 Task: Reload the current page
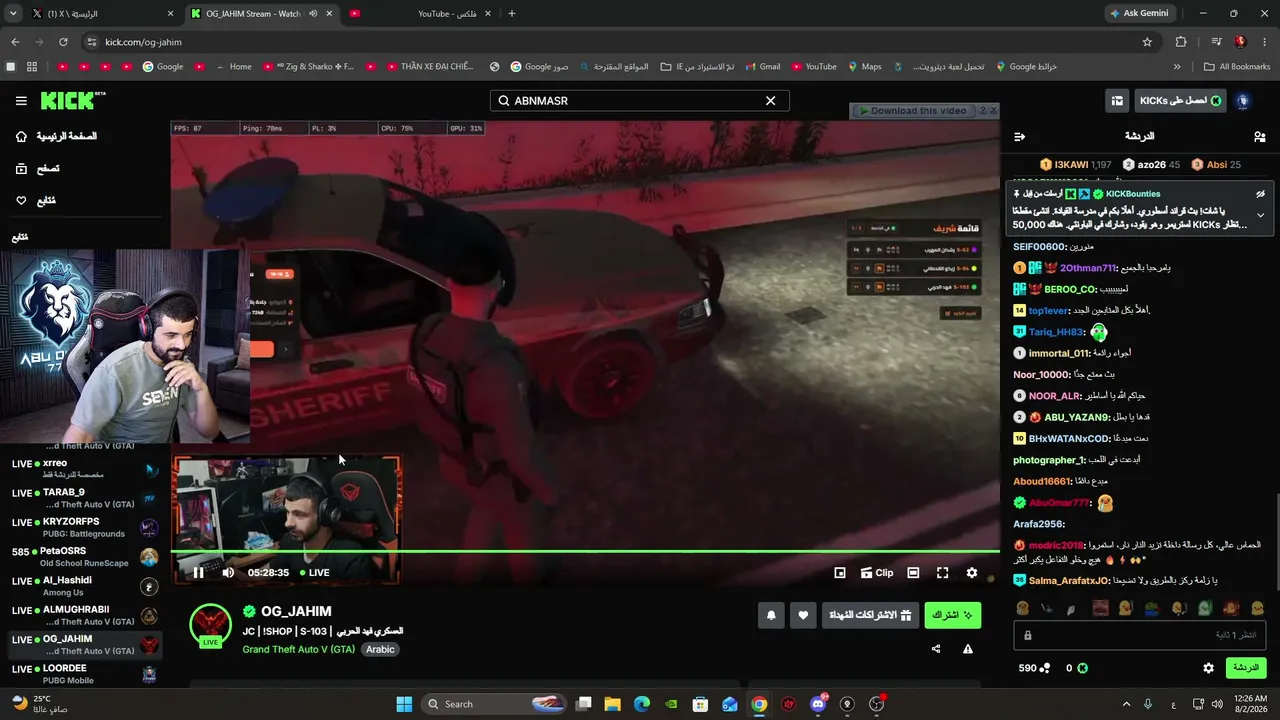63,42
